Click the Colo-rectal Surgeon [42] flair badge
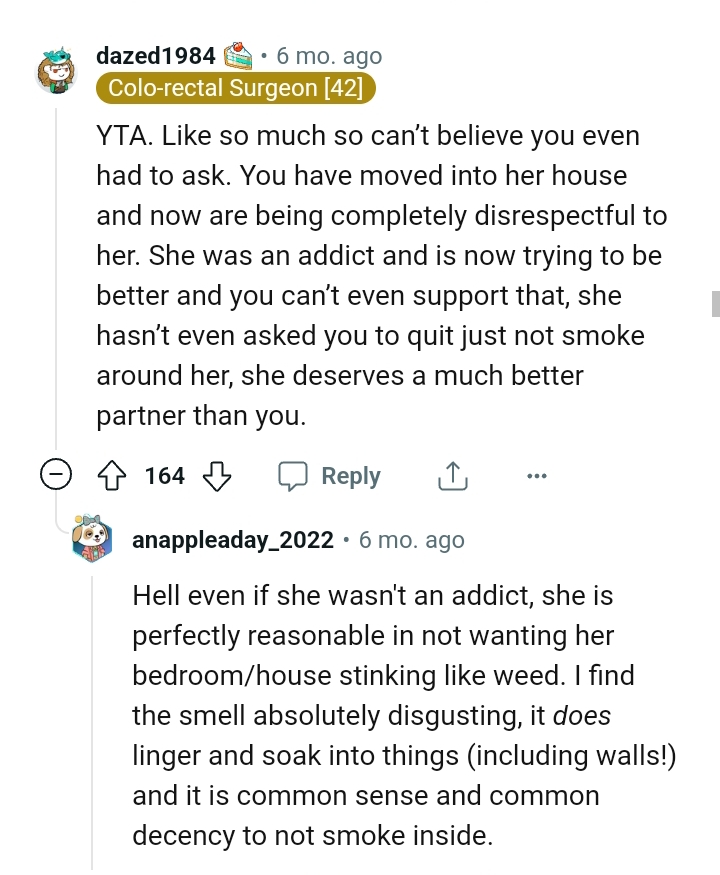The image size is (720, 875). 237,88
